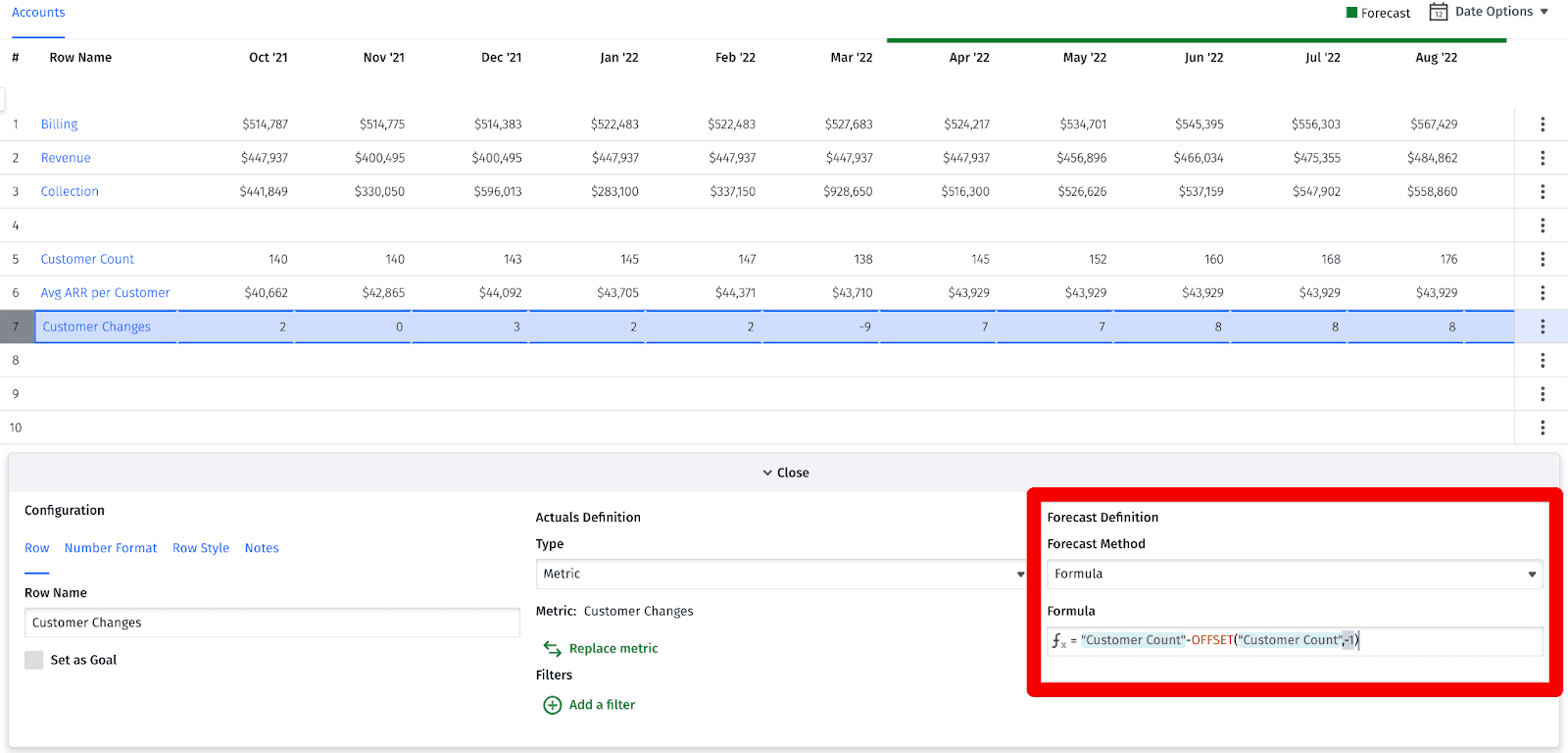Select the Row configuration tab

click(36, 548)
